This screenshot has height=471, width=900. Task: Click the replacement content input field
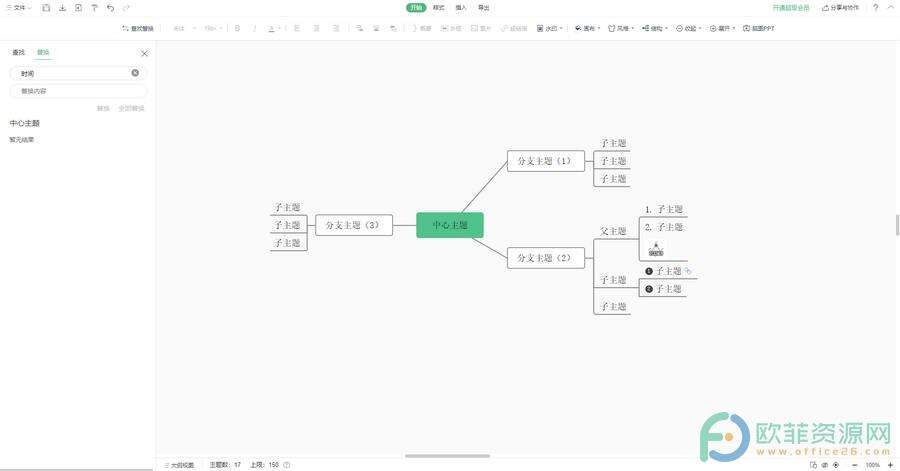(79, 91)
